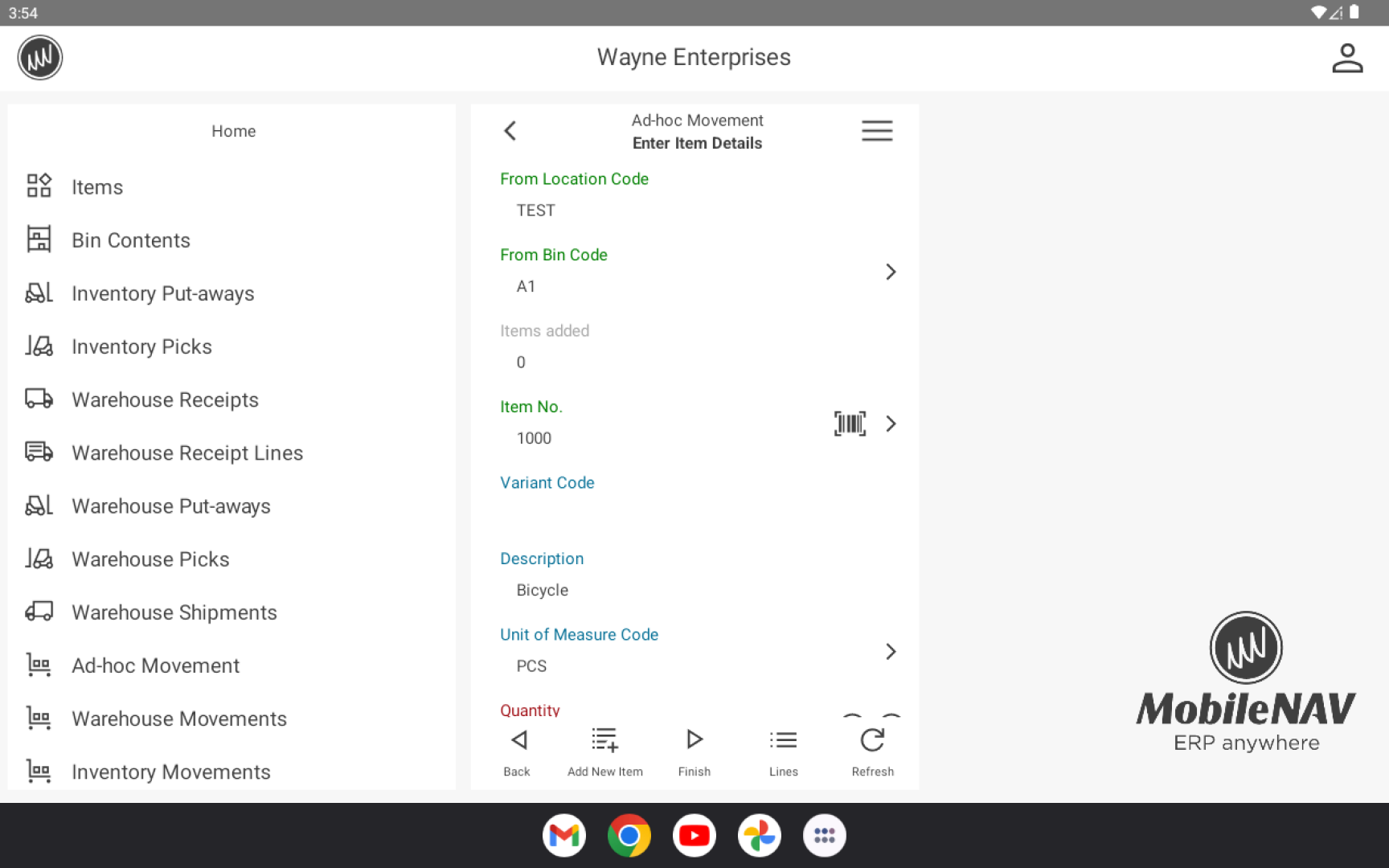Expand Unit of Measure Code chevron

coord(891,651)
